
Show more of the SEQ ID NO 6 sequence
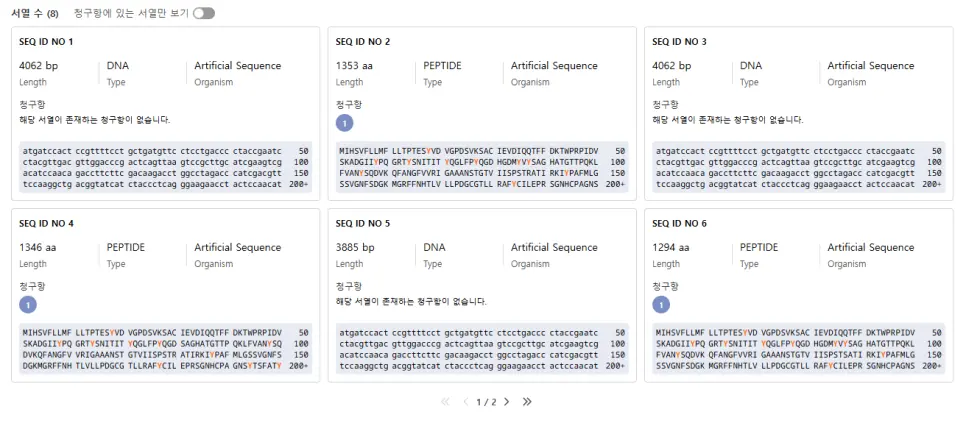coord(931,366)
